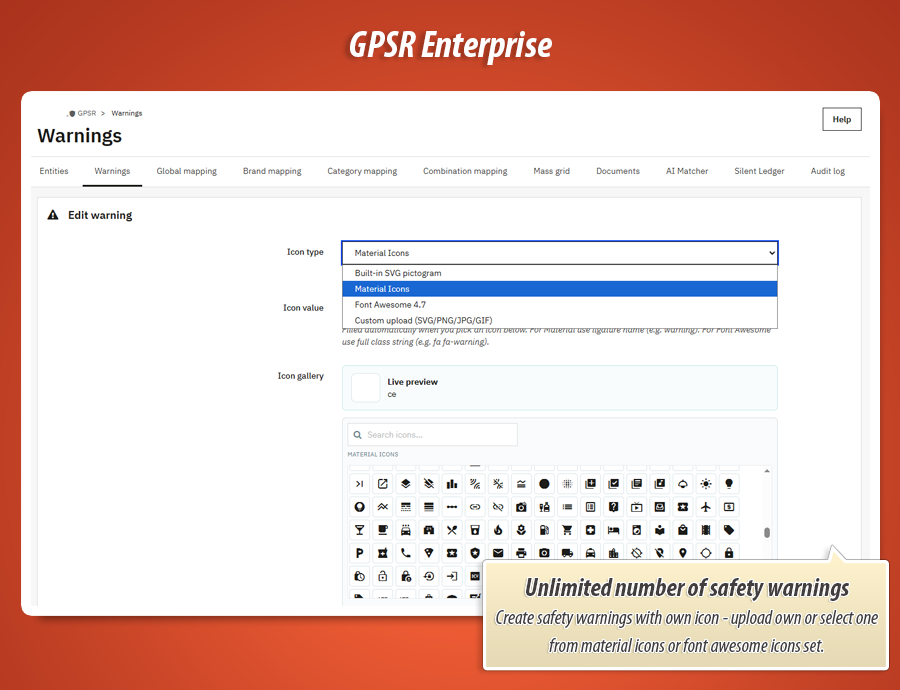Select the map pin location icon
This screenshot has height=690, width=900.
(682, 553)
